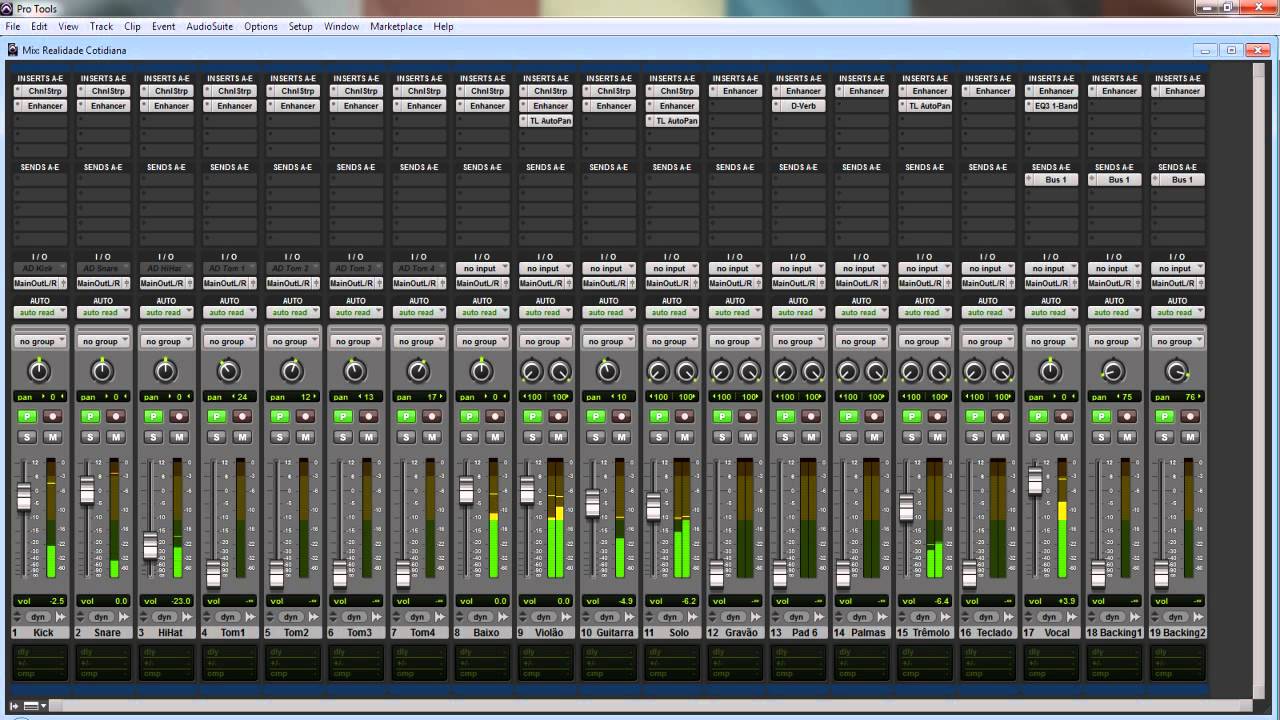The width and height of the screenshot is (1280, 720).
Task: Click the dyn button on Kick track
Action: tap(39, 617)
